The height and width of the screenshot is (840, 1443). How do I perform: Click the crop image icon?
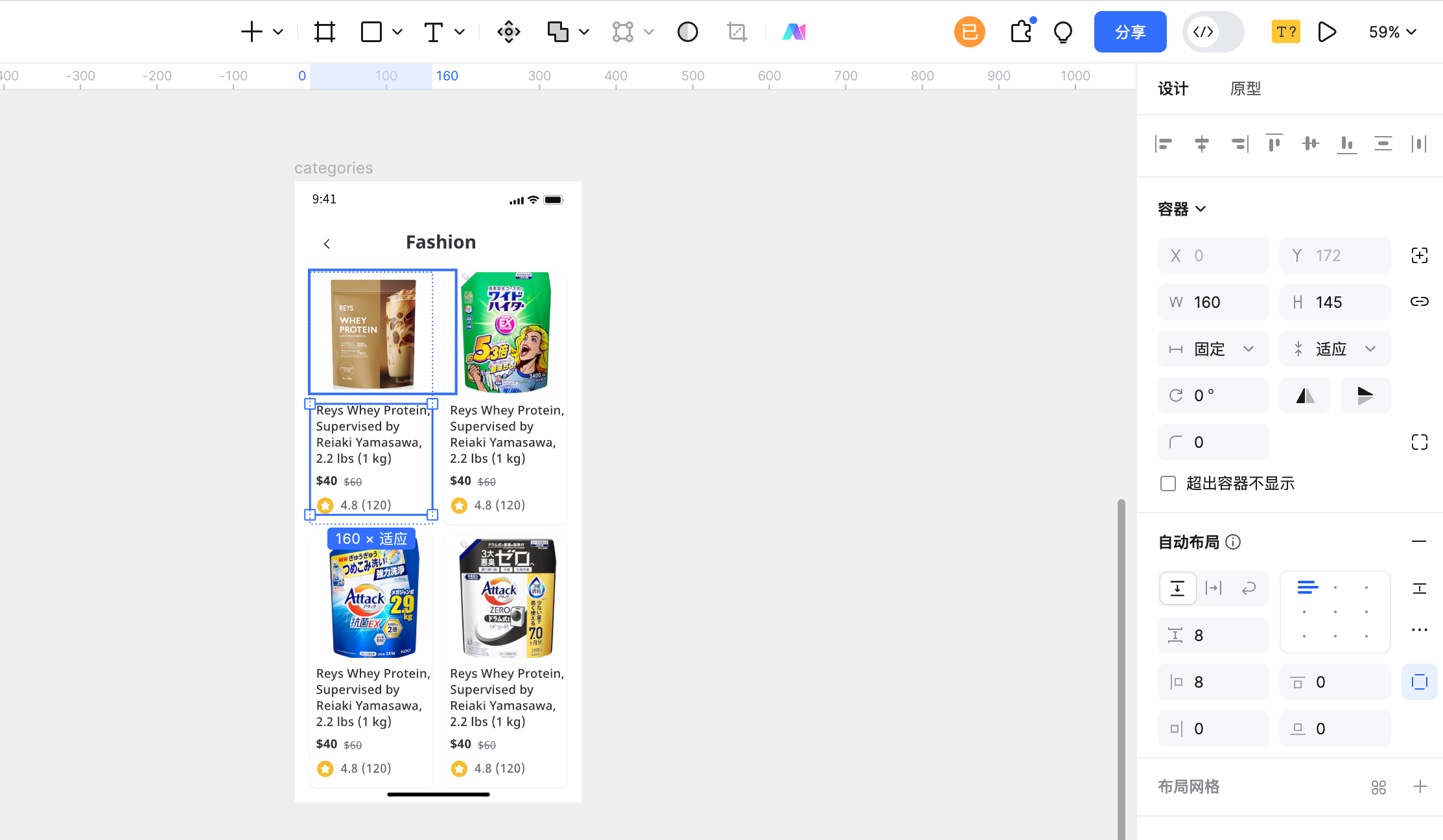pos(737,32)
